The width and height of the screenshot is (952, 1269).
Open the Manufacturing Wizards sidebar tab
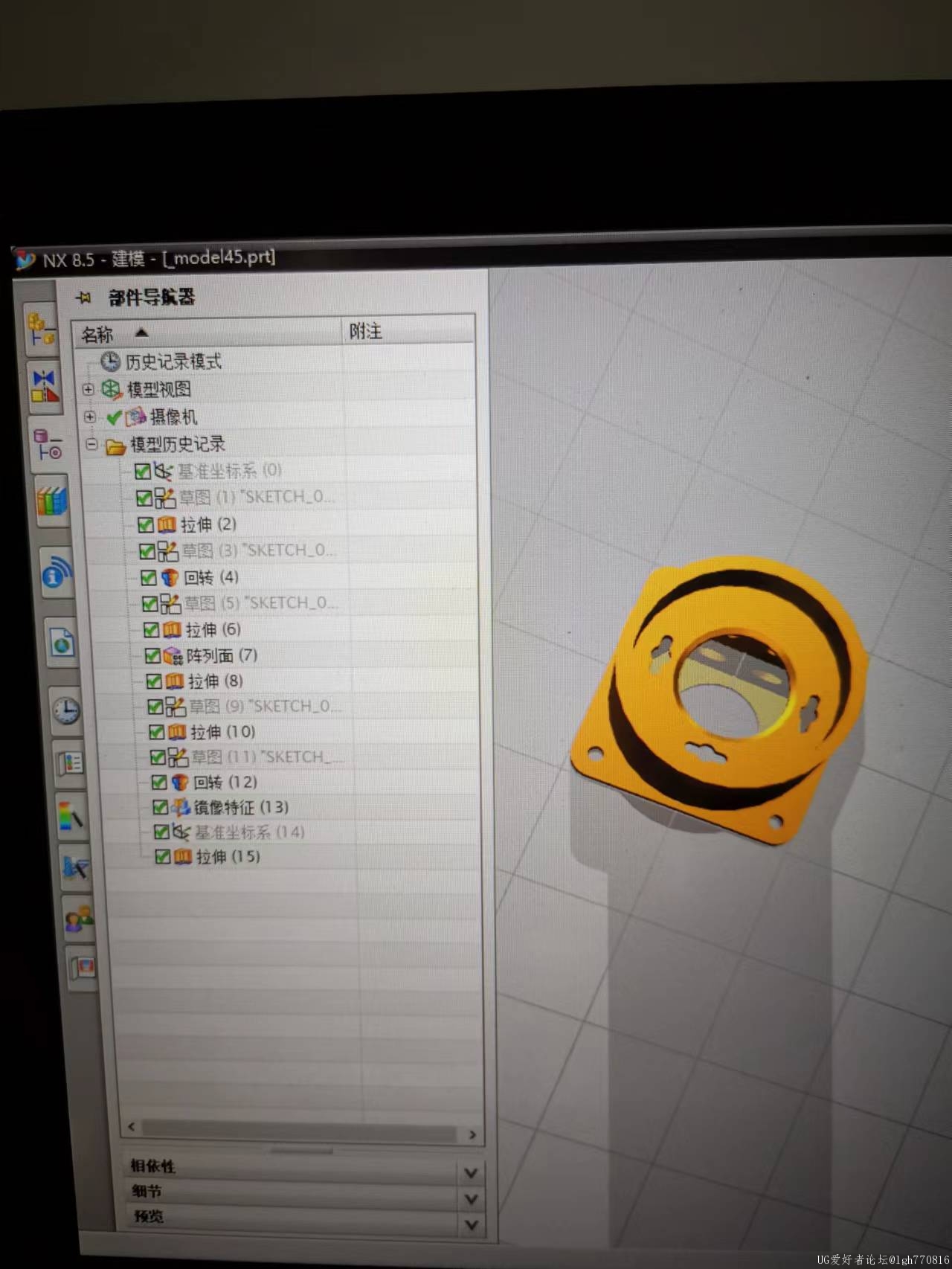[x=76, y=867]
